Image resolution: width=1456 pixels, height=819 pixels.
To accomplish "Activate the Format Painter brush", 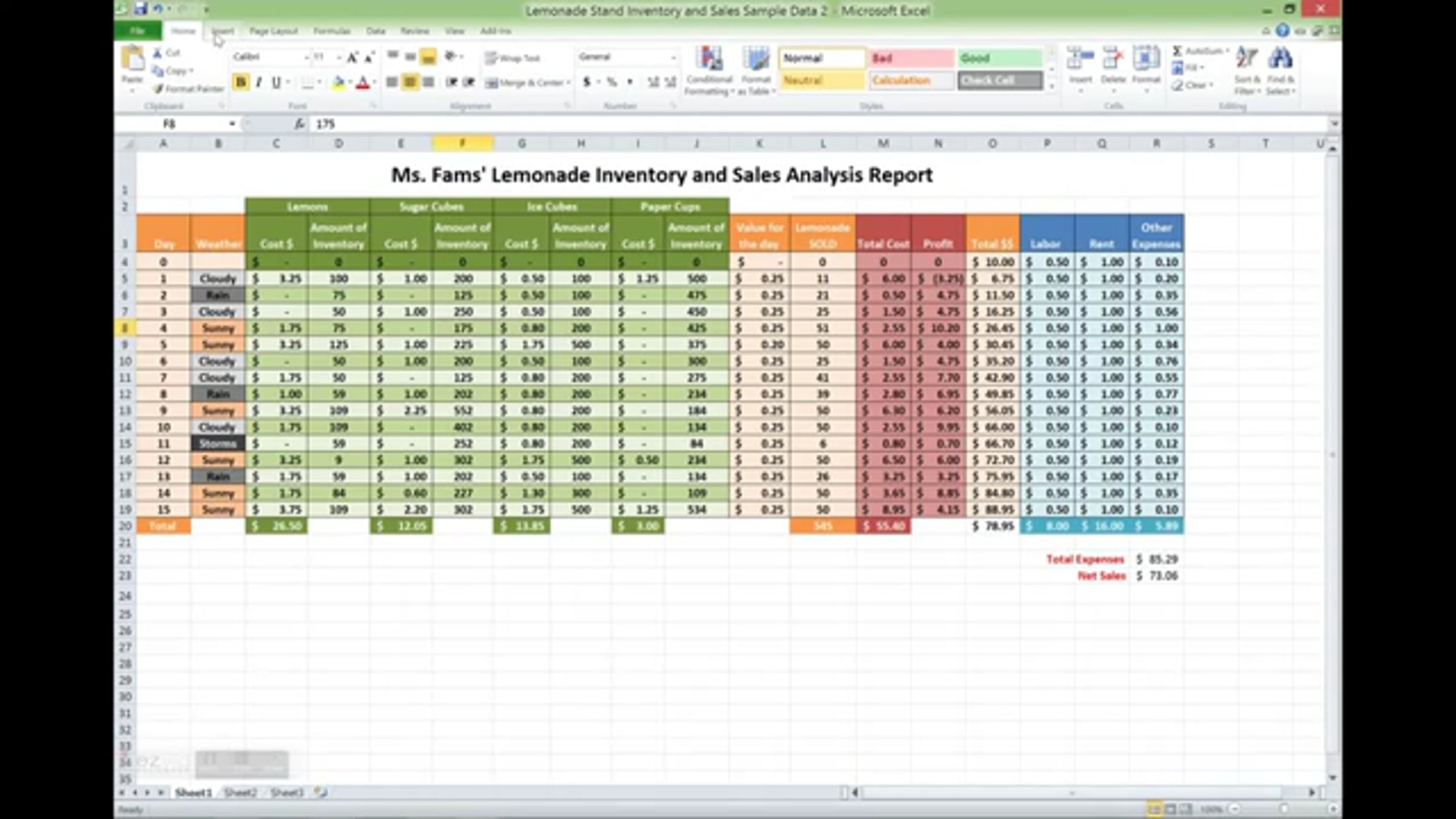I will pyautogui.click(x=158, y=89).
